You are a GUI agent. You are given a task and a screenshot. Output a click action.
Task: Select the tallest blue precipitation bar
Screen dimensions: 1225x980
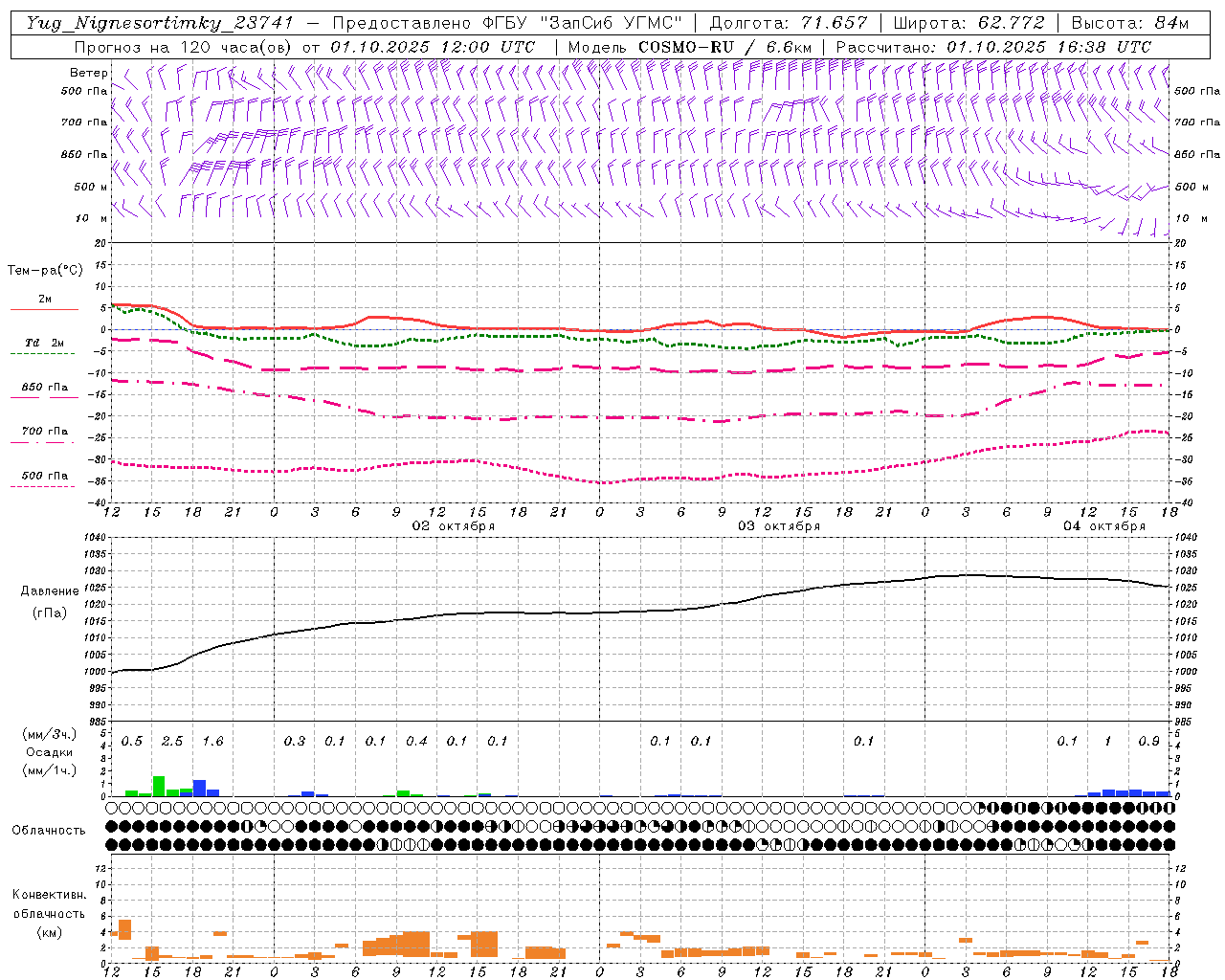tap(199, 788)
